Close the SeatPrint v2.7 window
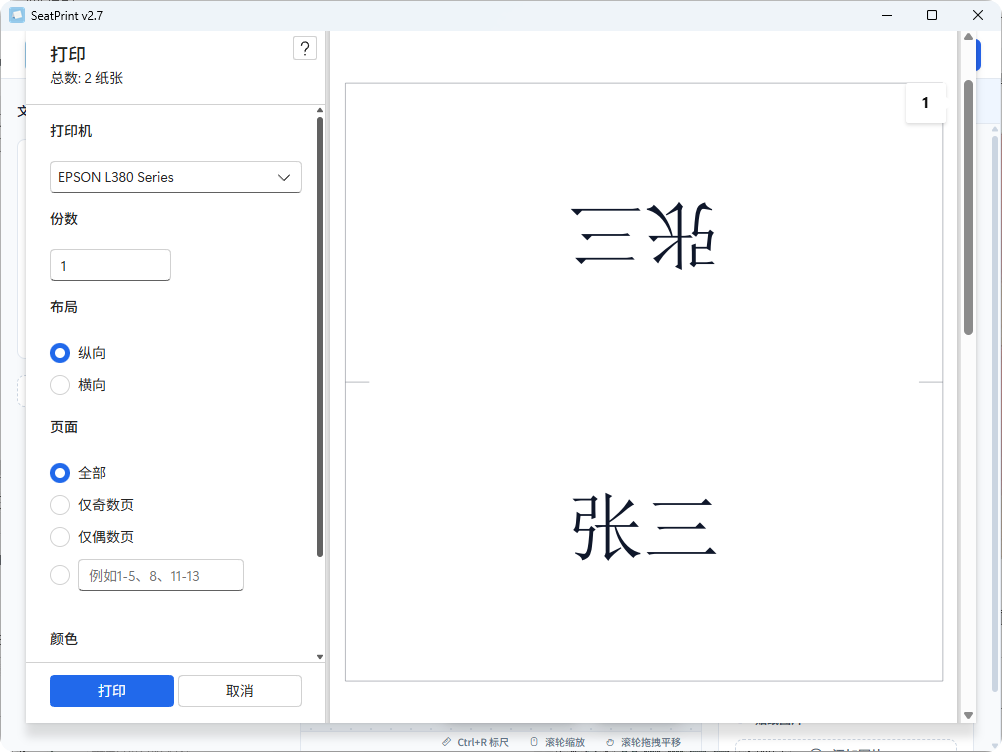Image resolution: width=1002 pixels, height=752 pixels. (978, 15)
